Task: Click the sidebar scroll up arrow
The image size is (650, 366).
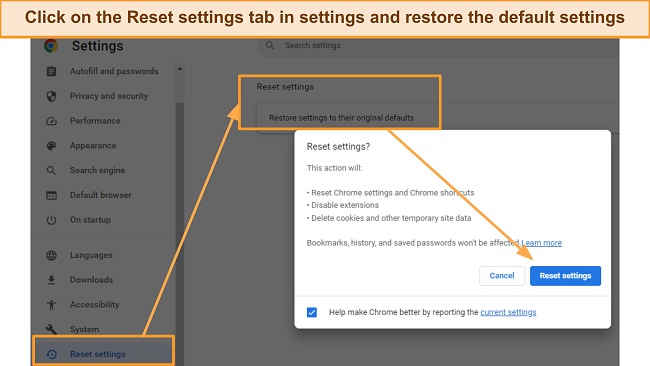Action: [179, 69]
